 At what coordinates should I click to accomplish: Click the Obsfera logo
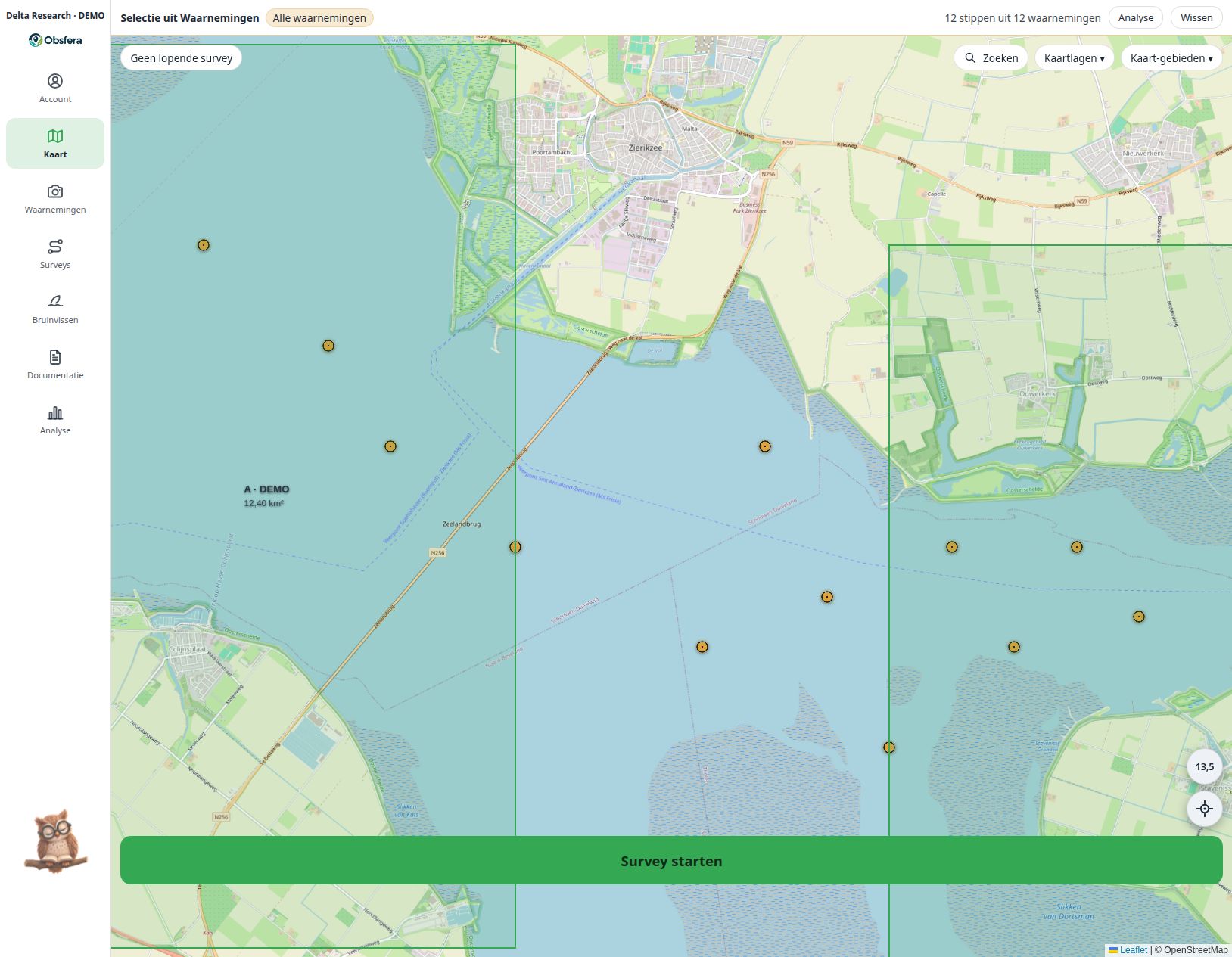point(55,40)
